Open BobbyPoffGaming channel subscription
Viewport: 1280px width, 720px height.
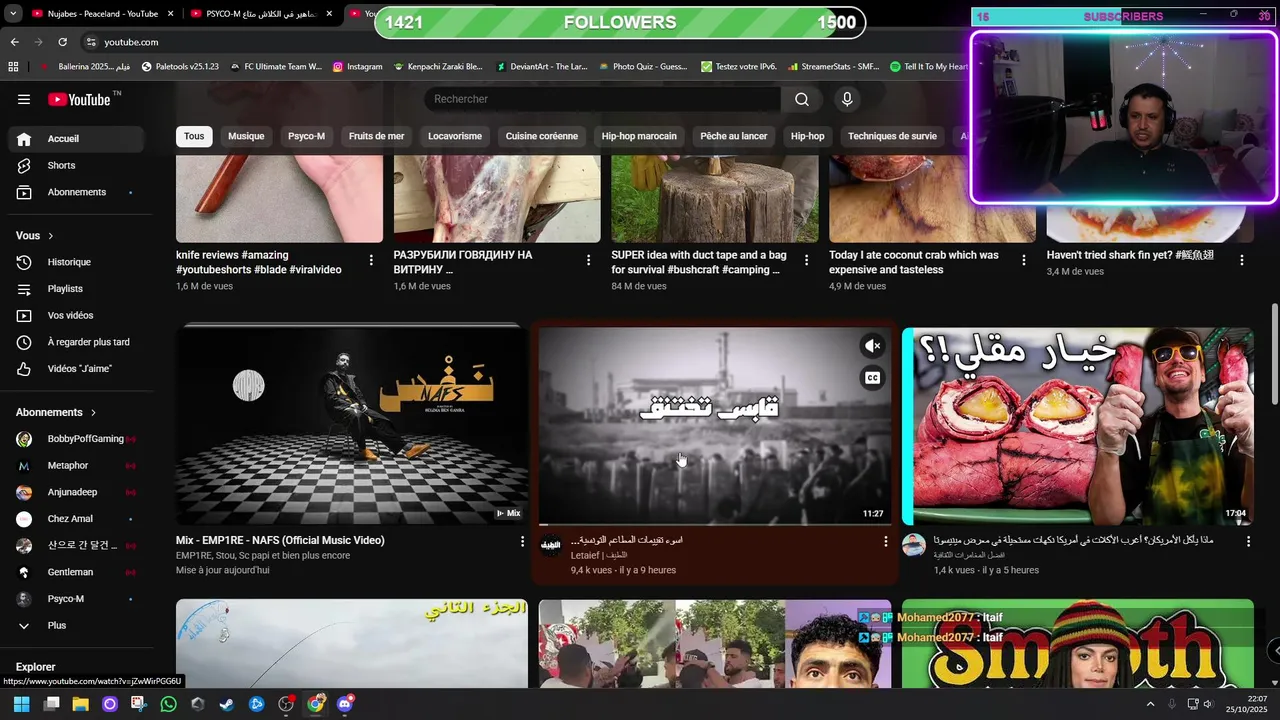coord(76,439)
